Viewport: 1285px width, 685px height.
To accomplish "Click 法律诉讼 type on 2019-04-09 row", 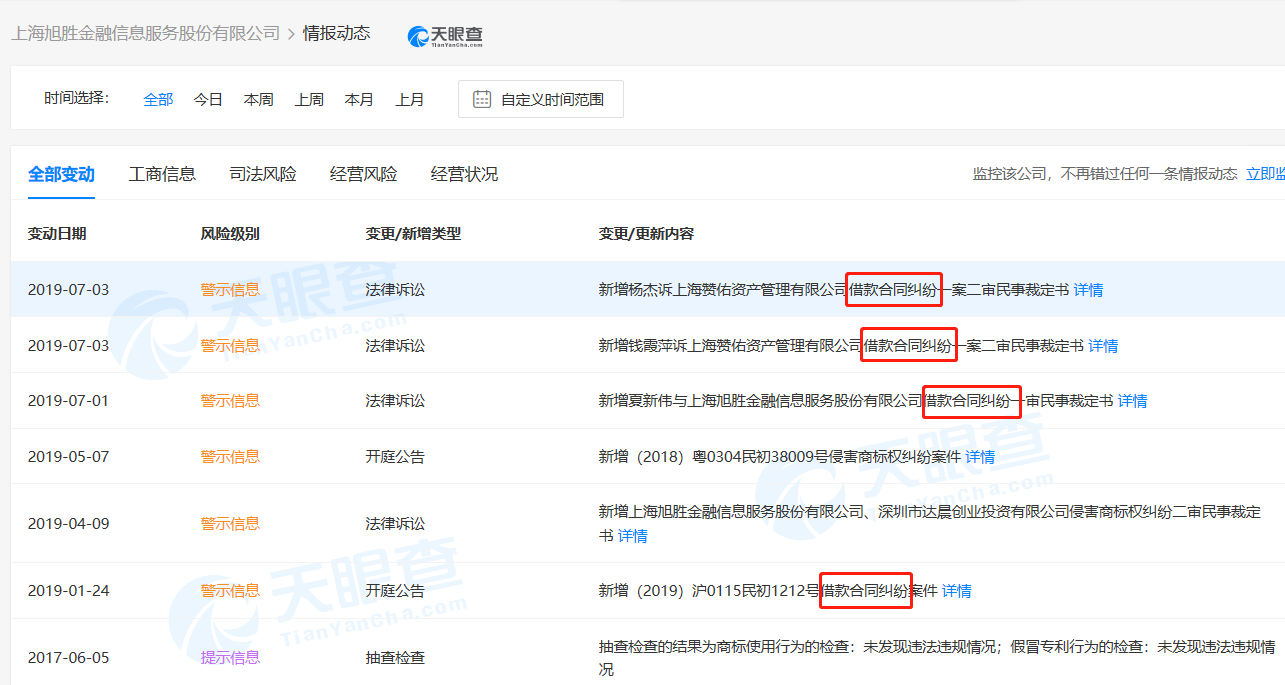I will [x=395, y=523].
